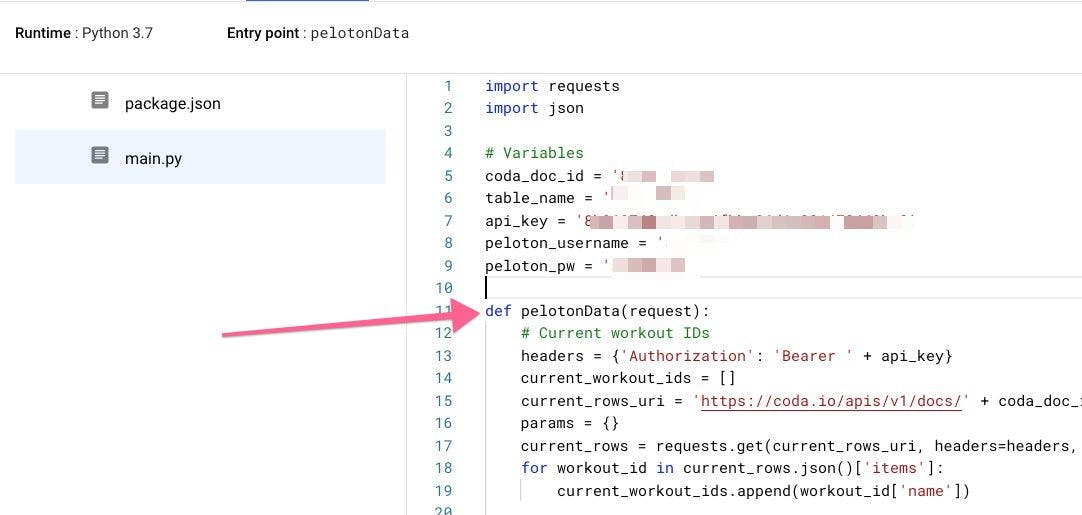Screen dimensions: 1082x515
Task: Open package.json in the file list
Action: (172, 103)
